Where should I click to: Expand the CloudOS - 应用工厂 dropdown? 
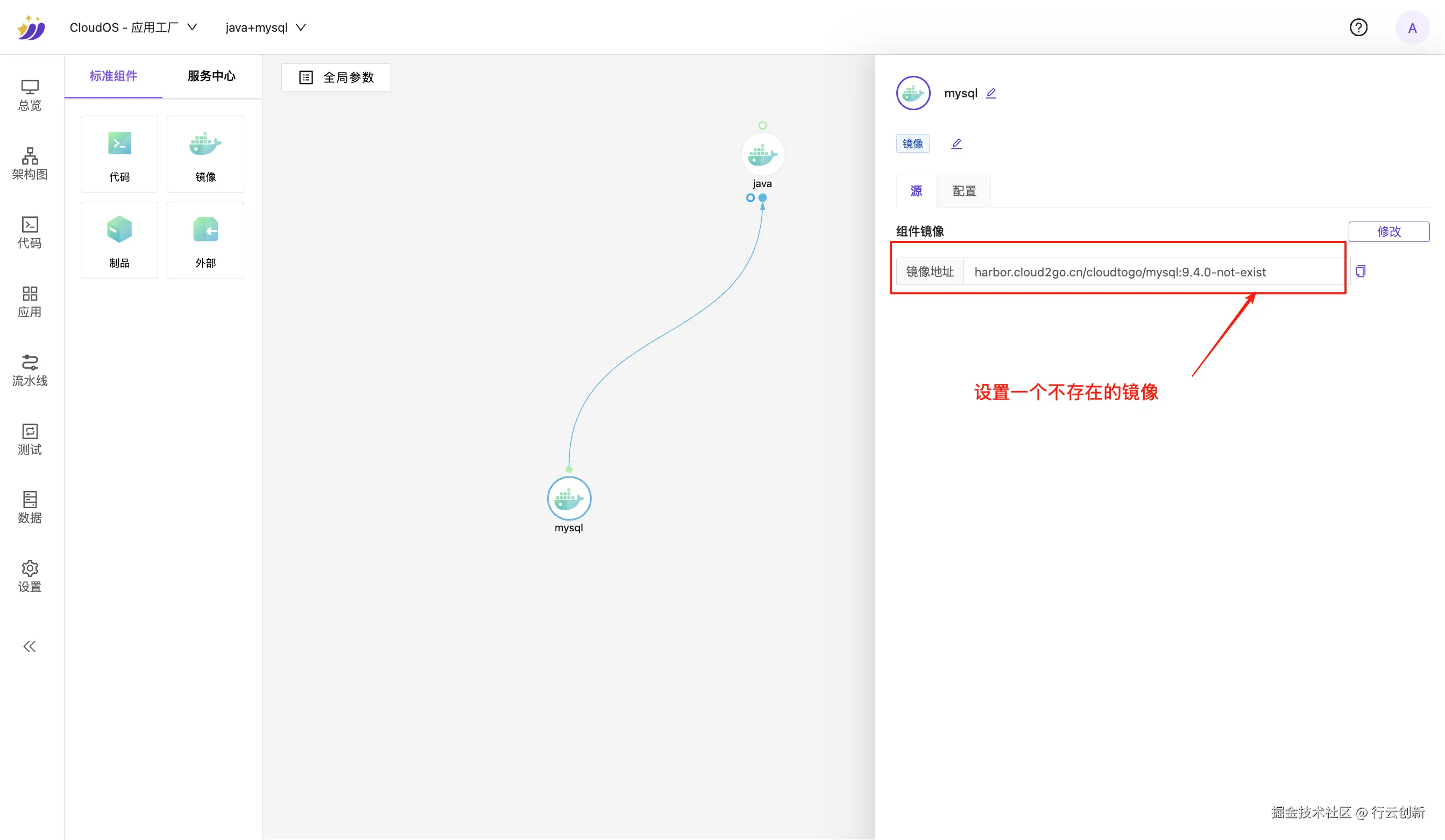(x=133, y=27)
